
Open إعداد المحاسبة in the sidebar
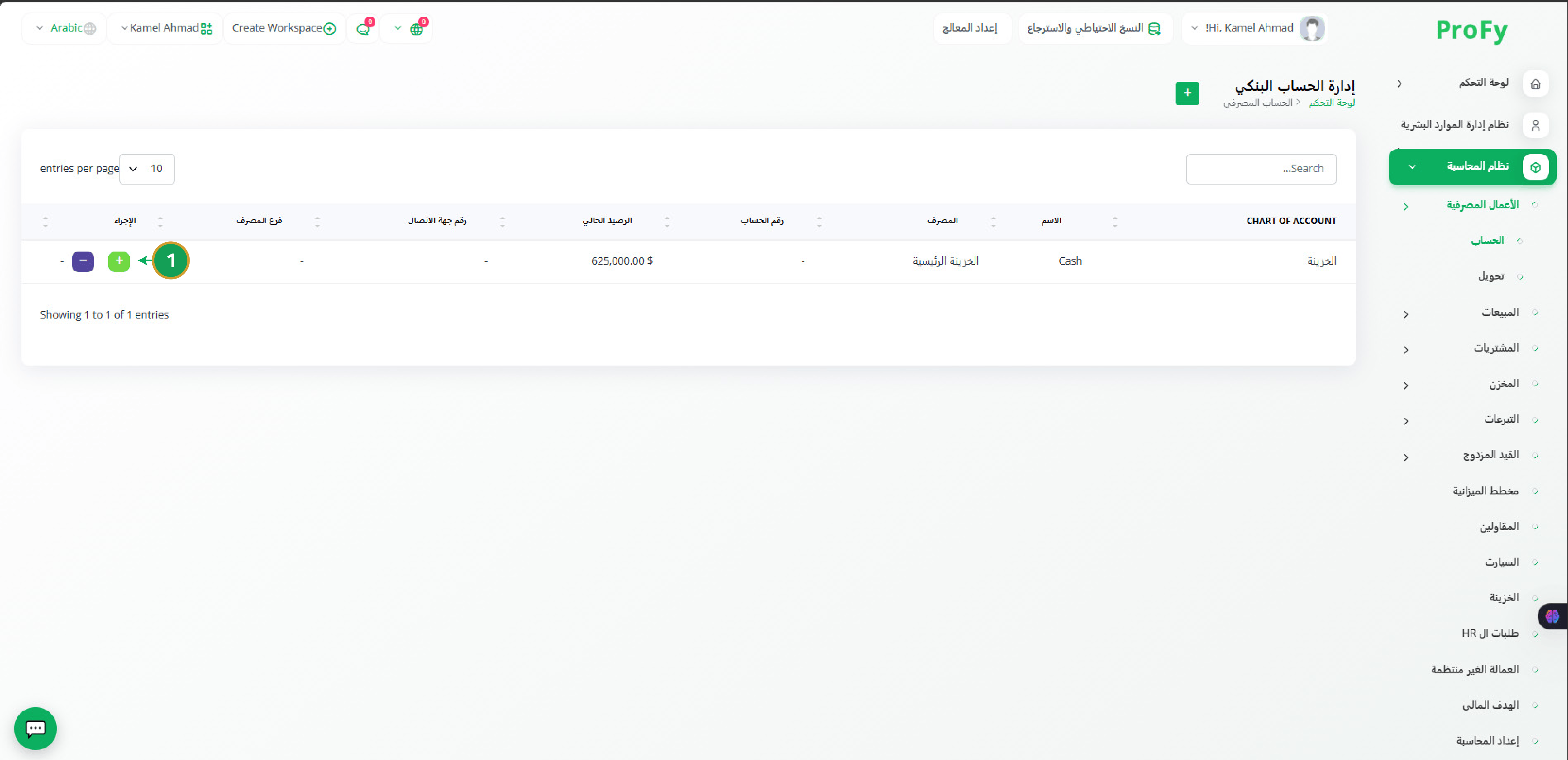pyautogui.click(x=1488, y=741)
